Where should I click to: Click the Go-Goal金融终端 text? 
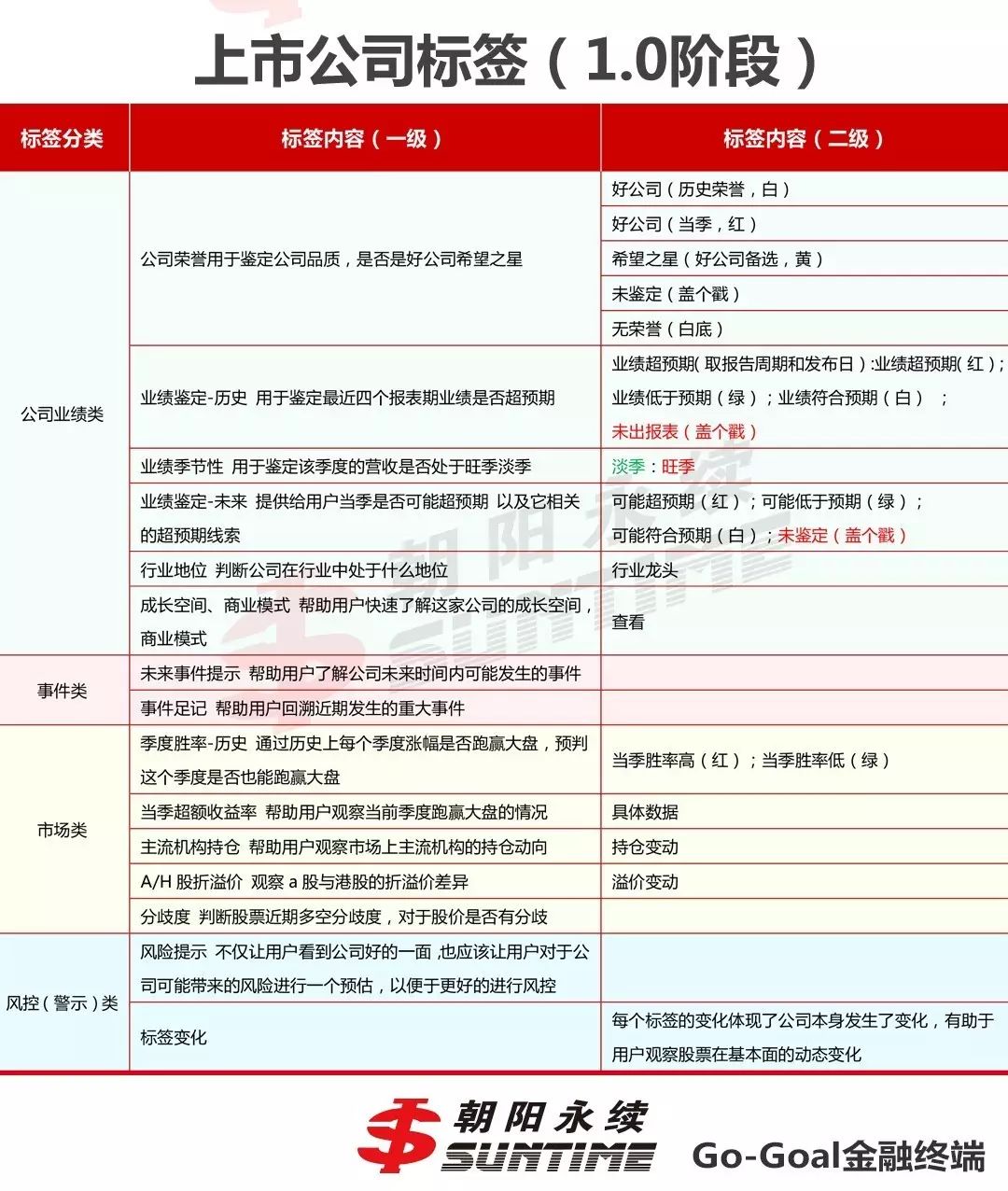point(838,1156)
